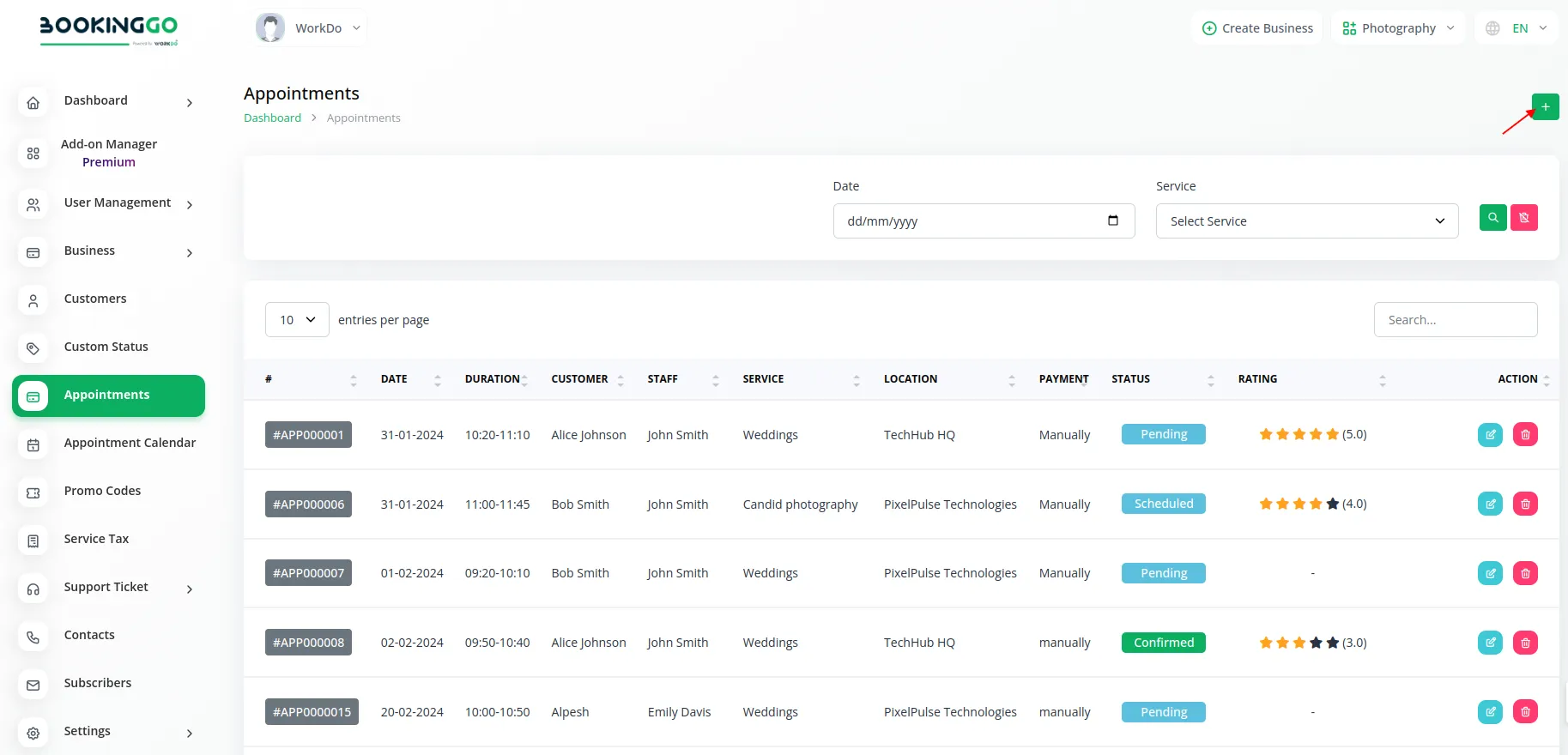Go to Promo Codes in sidebar
Viewport: 1568px width, 755px height.
[102, 492]
